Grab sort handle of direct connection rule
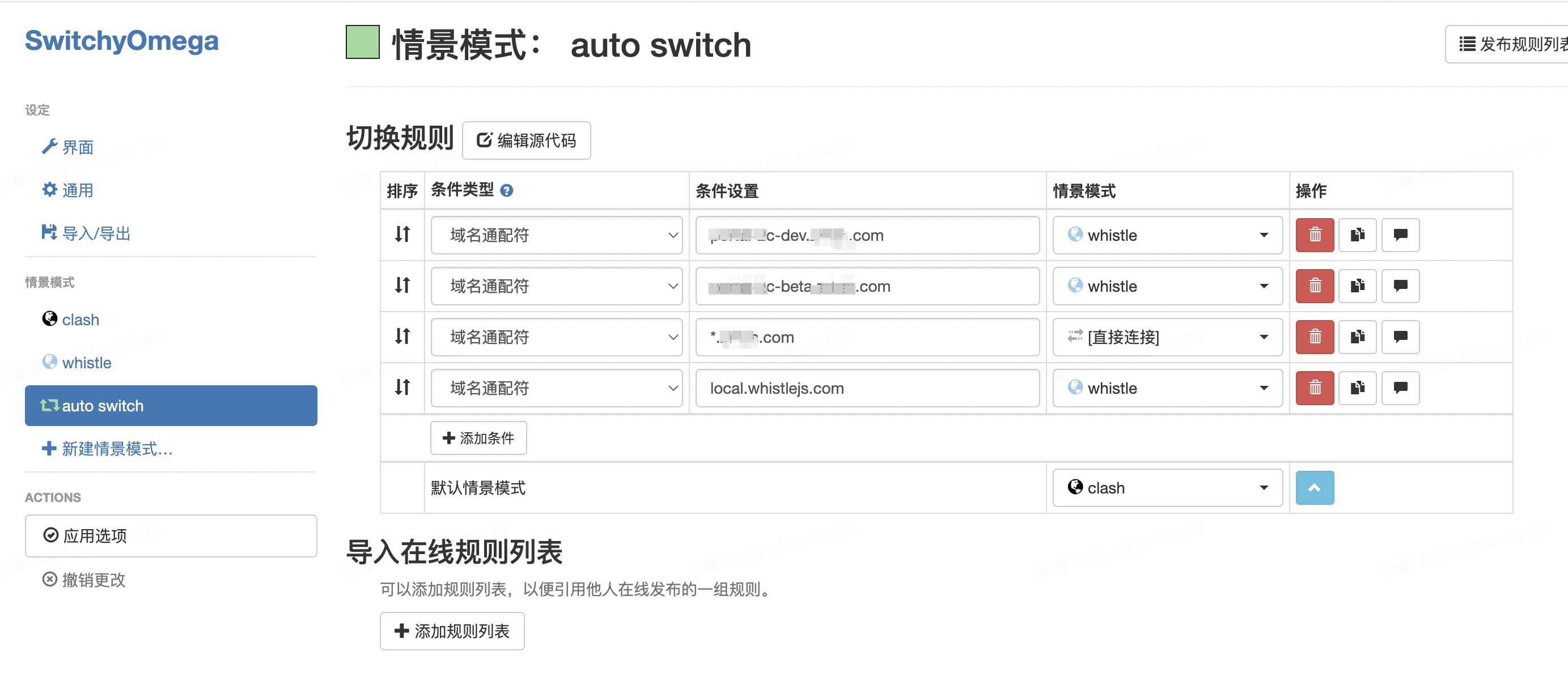 coord(402,337)
